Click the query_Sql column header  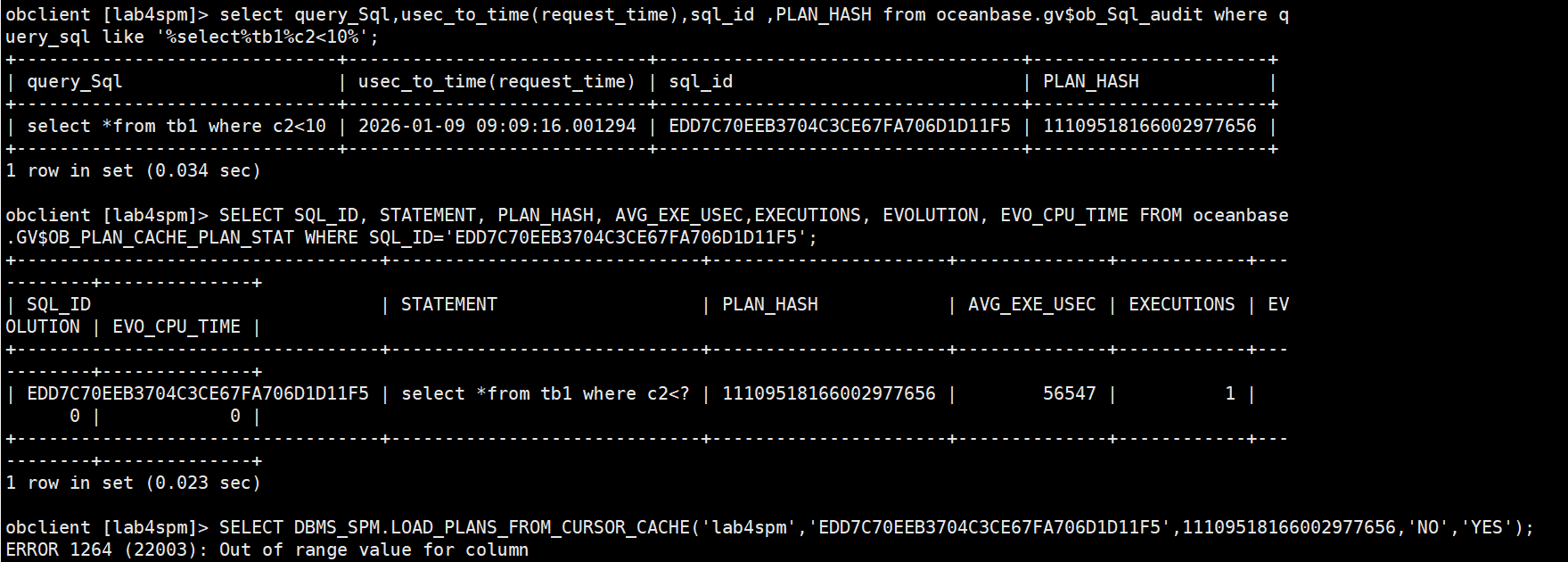(x=75, y=82)
